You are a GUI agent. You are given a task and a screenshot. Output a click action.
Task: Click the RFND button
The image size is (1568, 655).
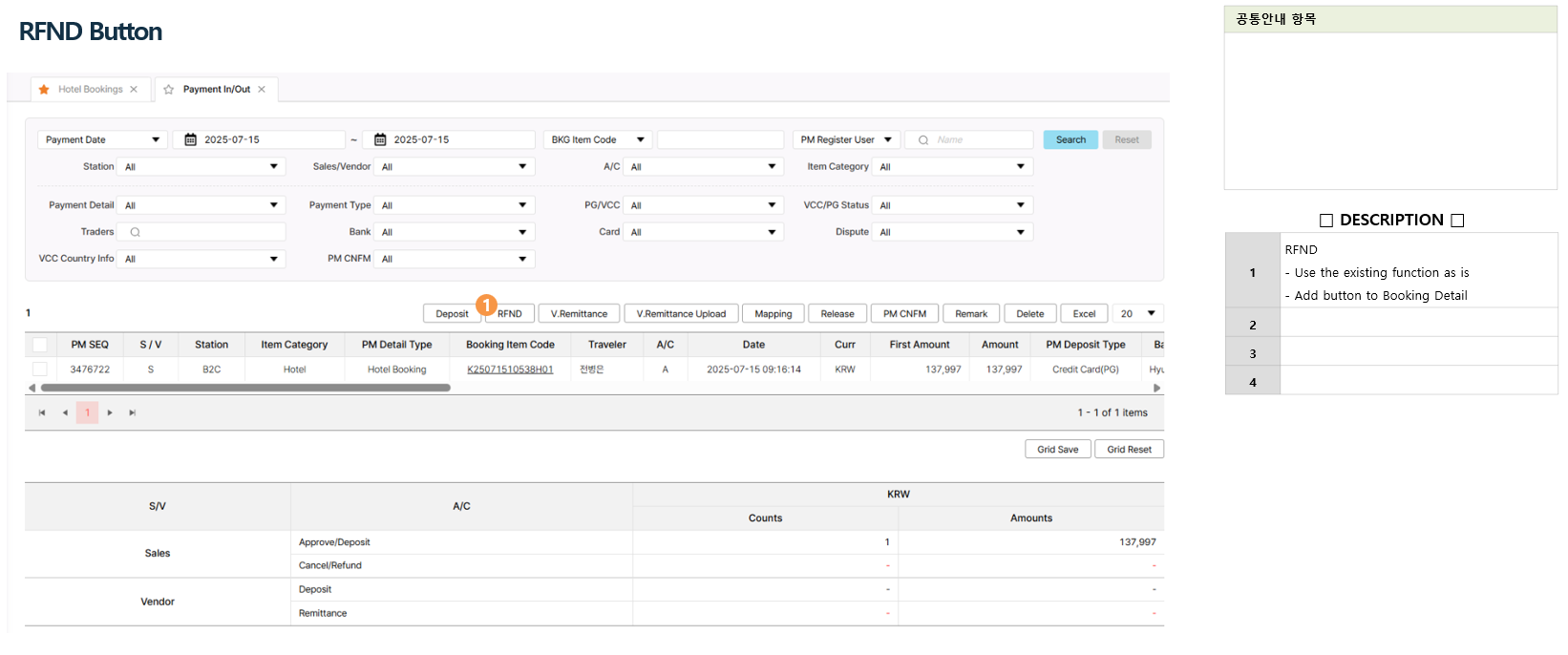pos(510,314)
